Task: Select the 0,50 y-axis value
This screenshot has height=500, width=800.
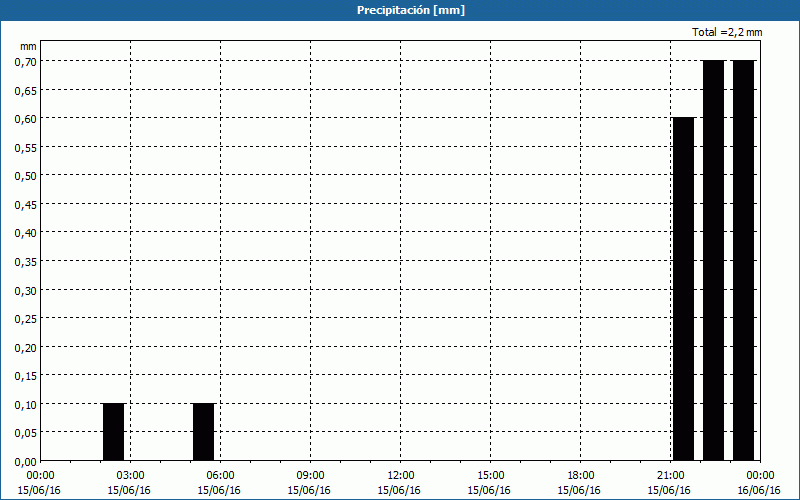Action: (26, 176)
